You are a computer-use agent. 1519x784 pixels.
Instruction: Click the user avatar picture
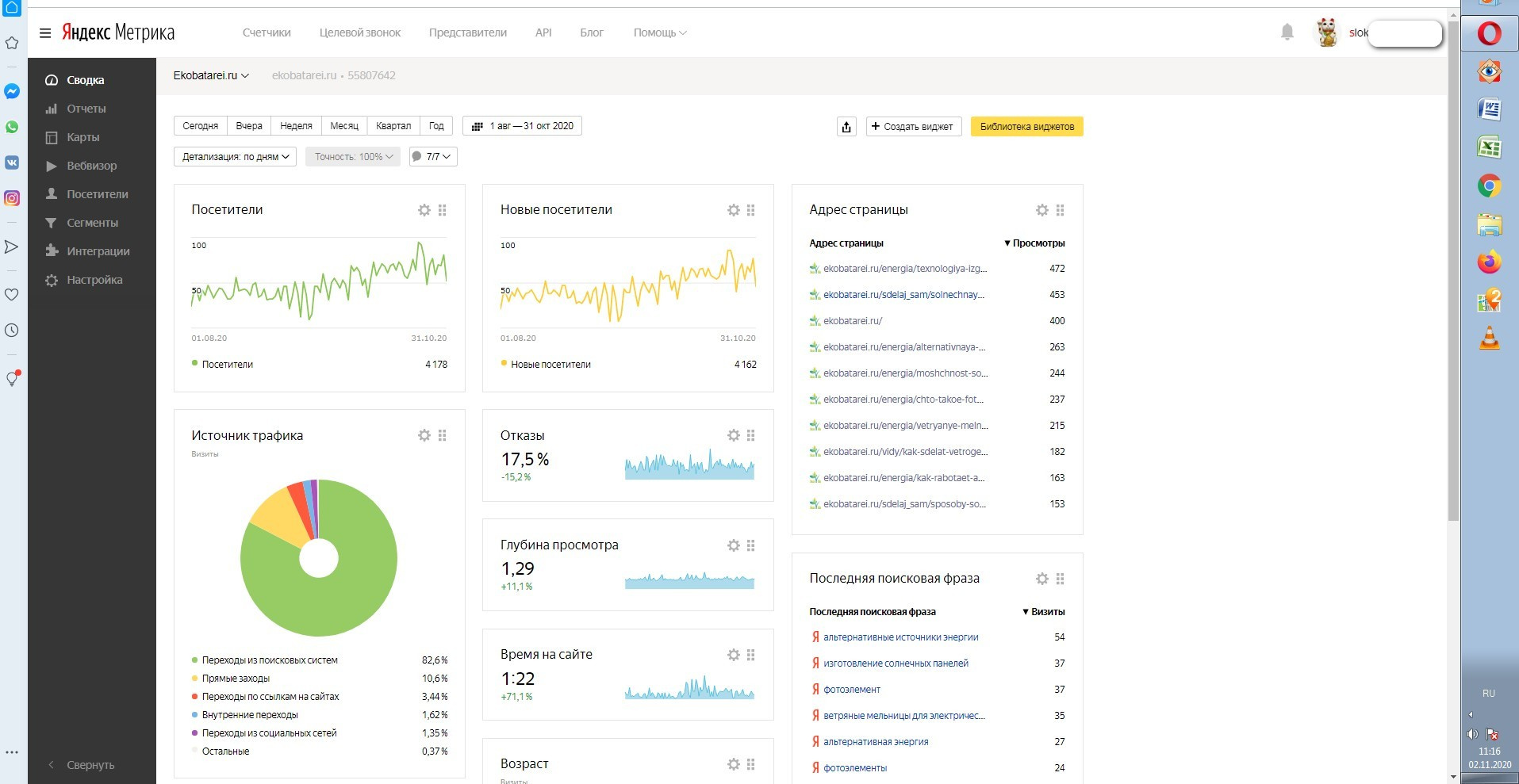(1327, 33)
